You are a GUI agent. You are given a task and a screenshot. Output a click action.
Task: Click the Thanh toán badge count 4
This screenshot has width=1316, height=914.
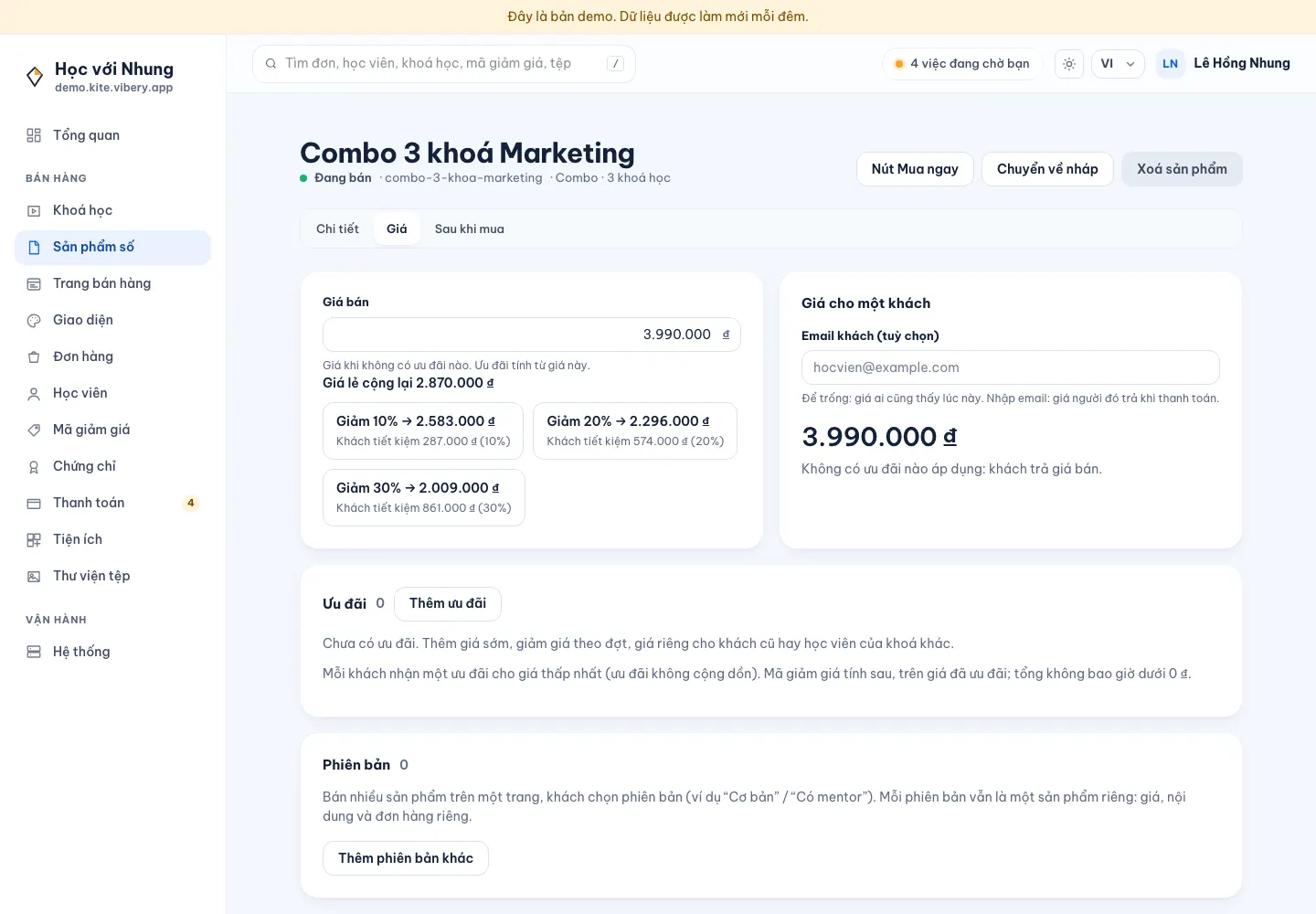(x=191, y=503)
